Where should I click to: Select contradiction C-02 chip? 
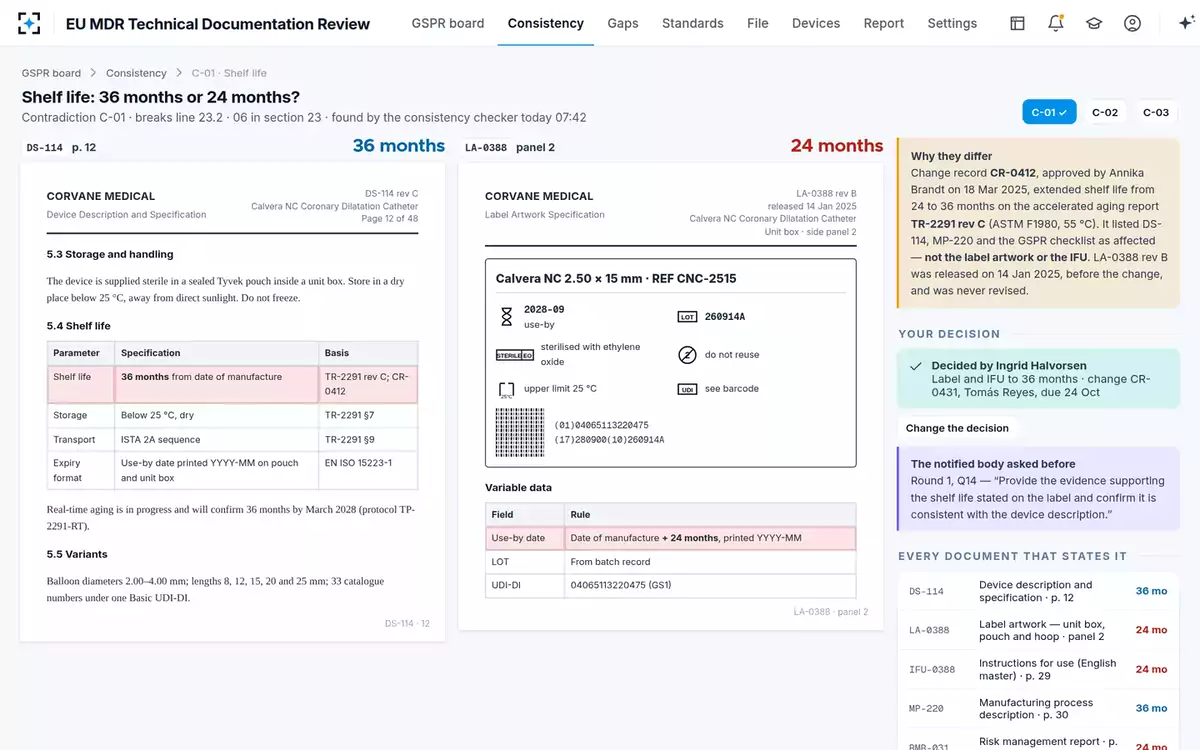click(x=1105, y=112)
